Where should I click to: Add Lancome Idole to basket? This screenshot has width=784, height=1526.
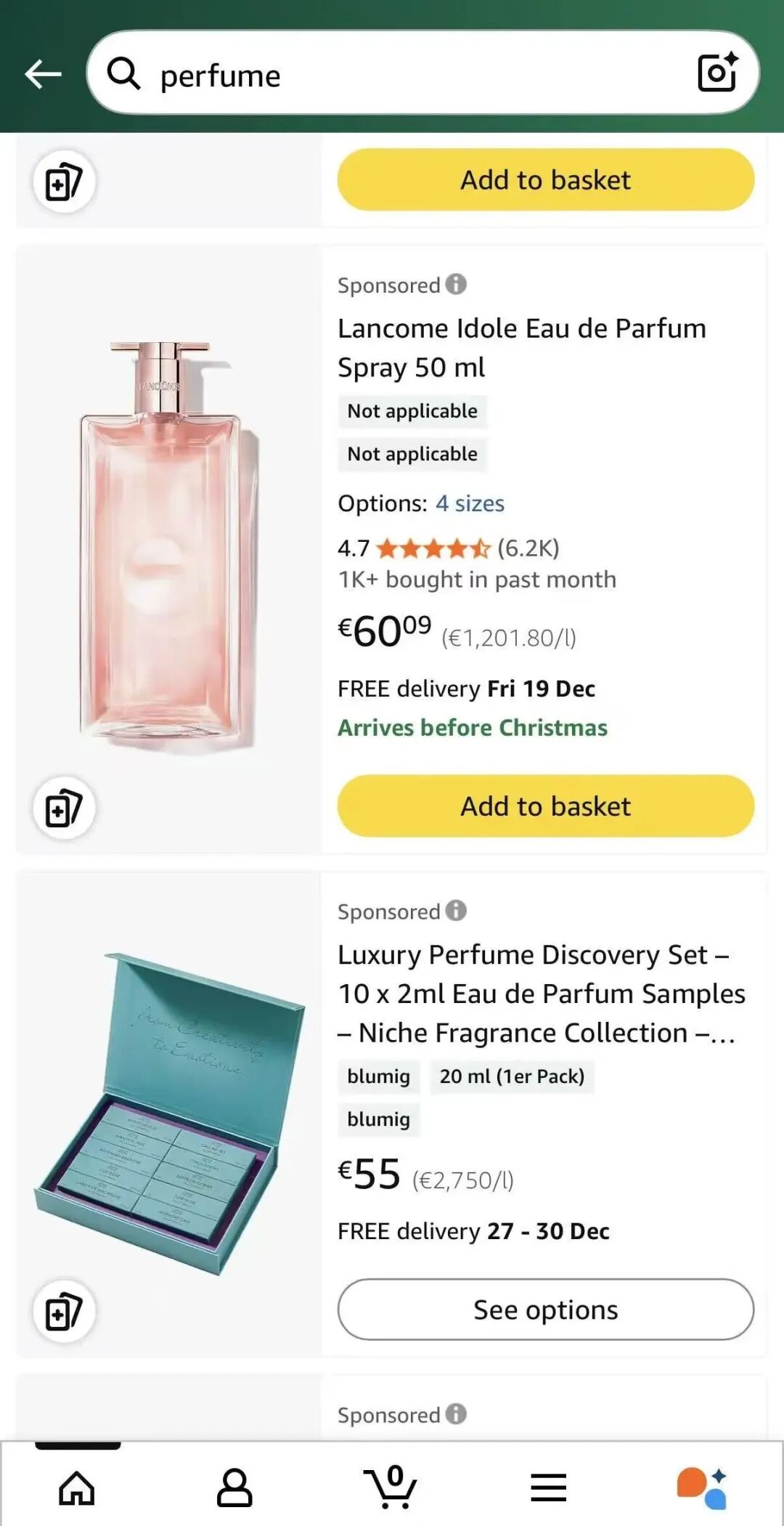coord(545,806)
